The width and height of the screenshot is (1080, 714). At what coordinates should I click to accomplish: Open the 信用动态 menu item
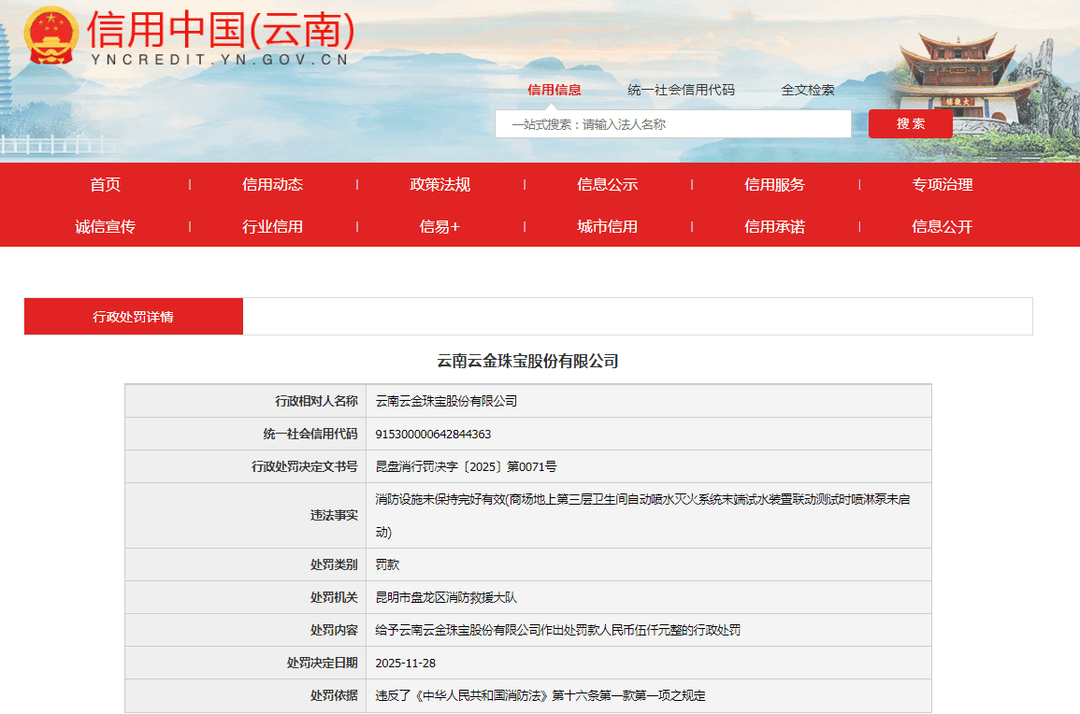pos(272,185)
